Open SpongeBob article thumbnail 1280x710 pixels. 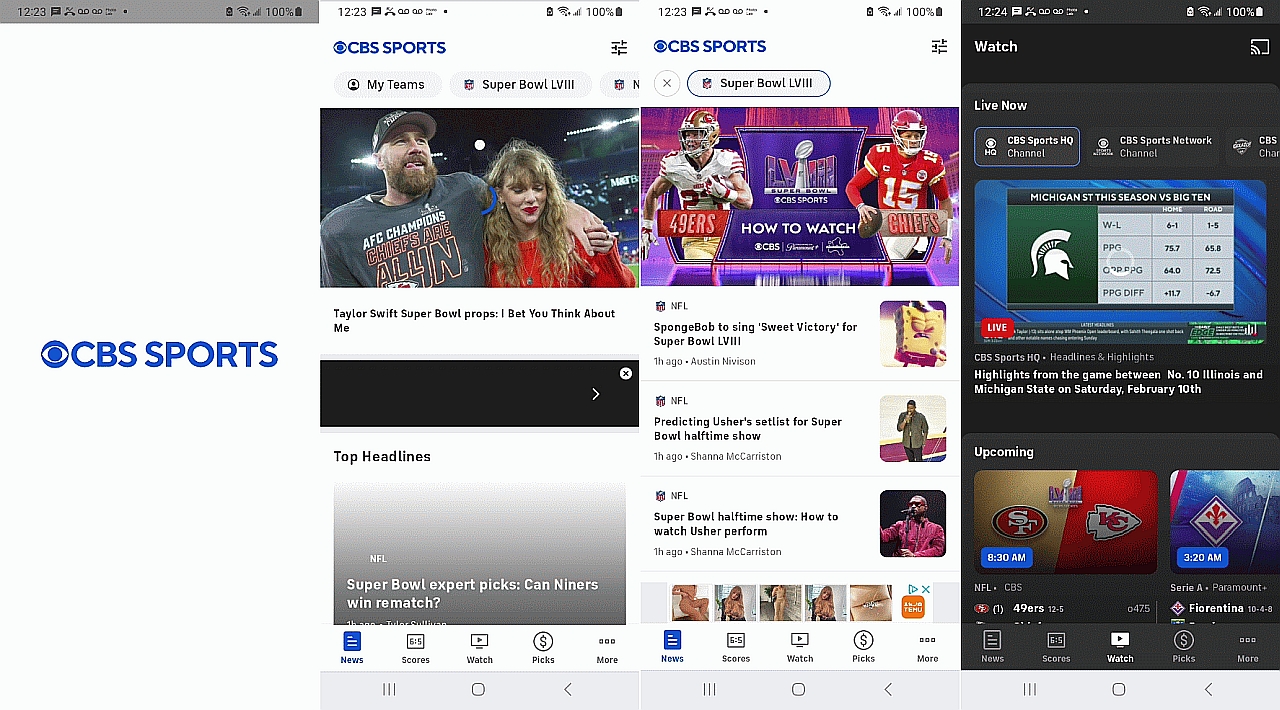pyautogui.click(x=913, y=334)
